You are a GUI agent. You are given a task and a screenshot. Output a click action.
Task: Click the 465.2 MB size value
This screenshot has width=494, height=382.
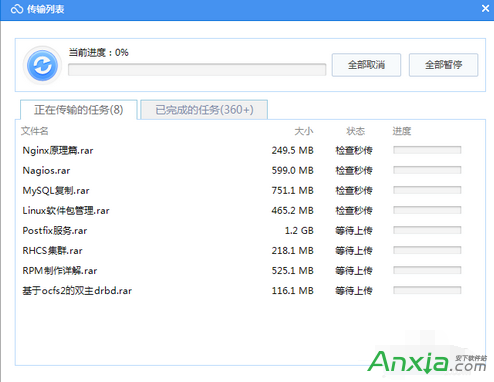click(x=293, y=210)
